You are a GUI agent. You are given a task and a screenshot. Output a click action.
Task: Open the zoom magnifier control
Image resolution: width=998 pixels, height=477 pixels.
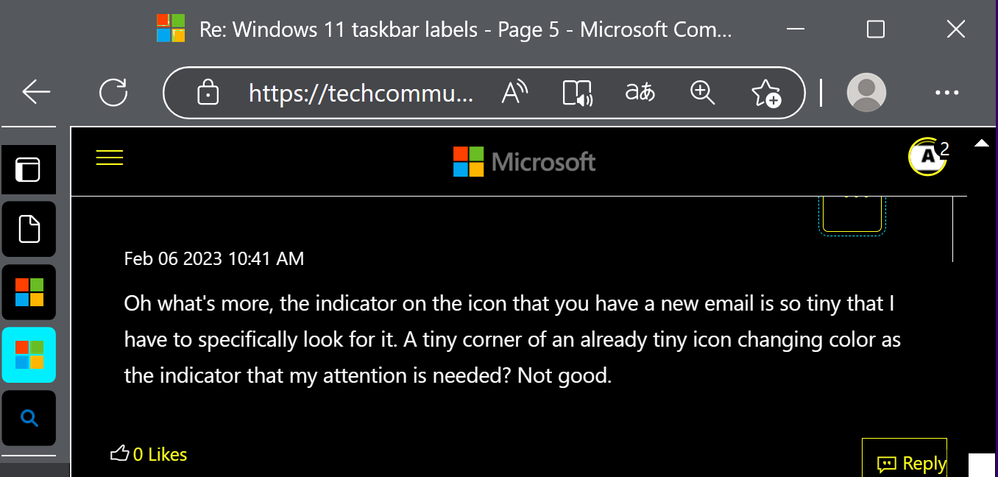click(x=703, y=93)
